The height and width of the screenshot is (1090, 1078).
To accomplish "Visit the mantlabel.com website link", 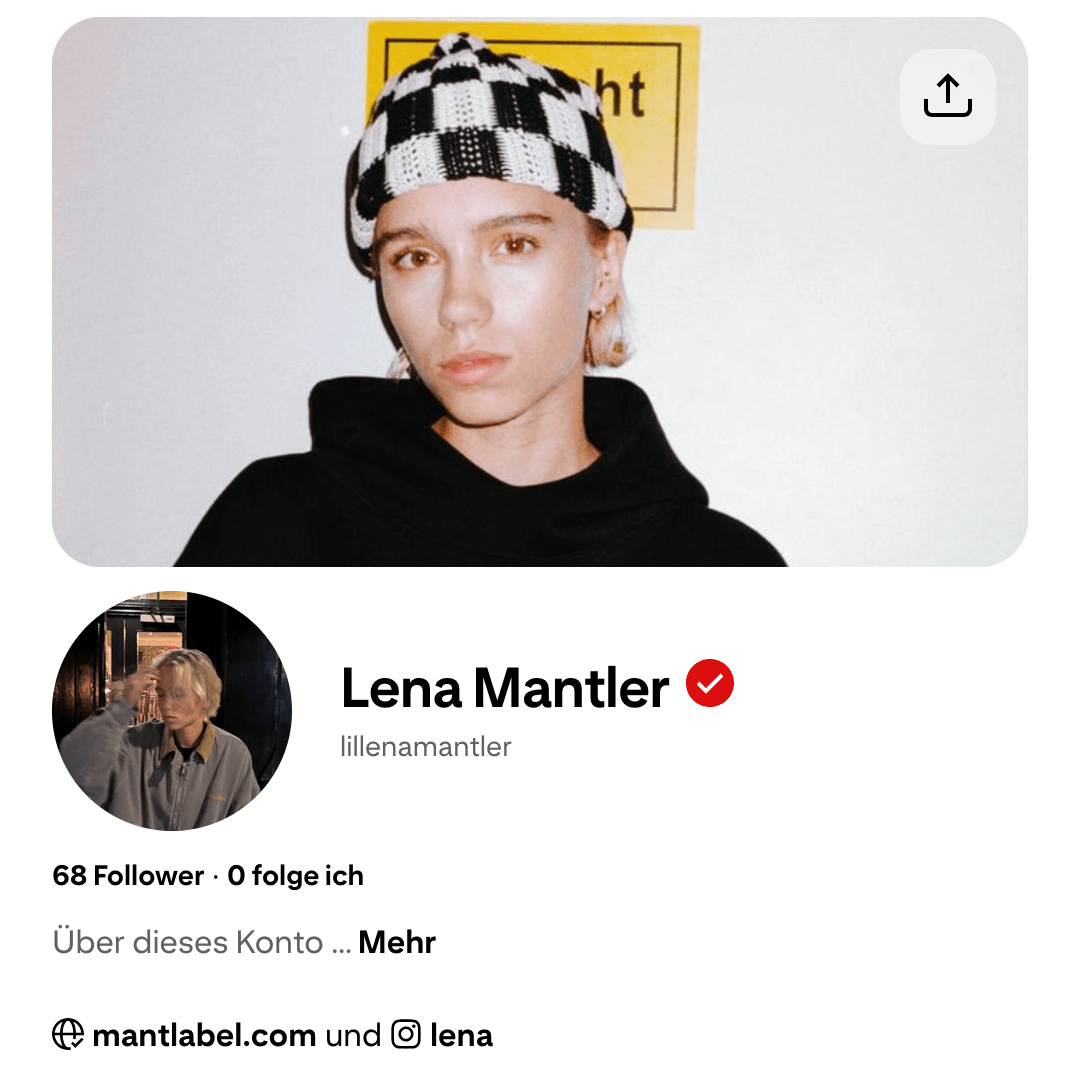I will 204,1035.
